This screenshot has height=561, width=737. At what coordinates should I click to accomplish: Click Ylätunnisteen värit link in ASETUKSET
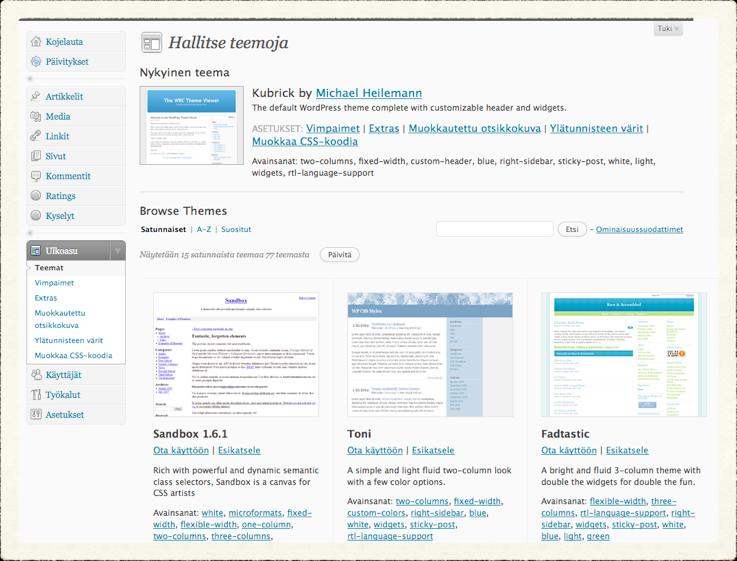coord(596,128)
